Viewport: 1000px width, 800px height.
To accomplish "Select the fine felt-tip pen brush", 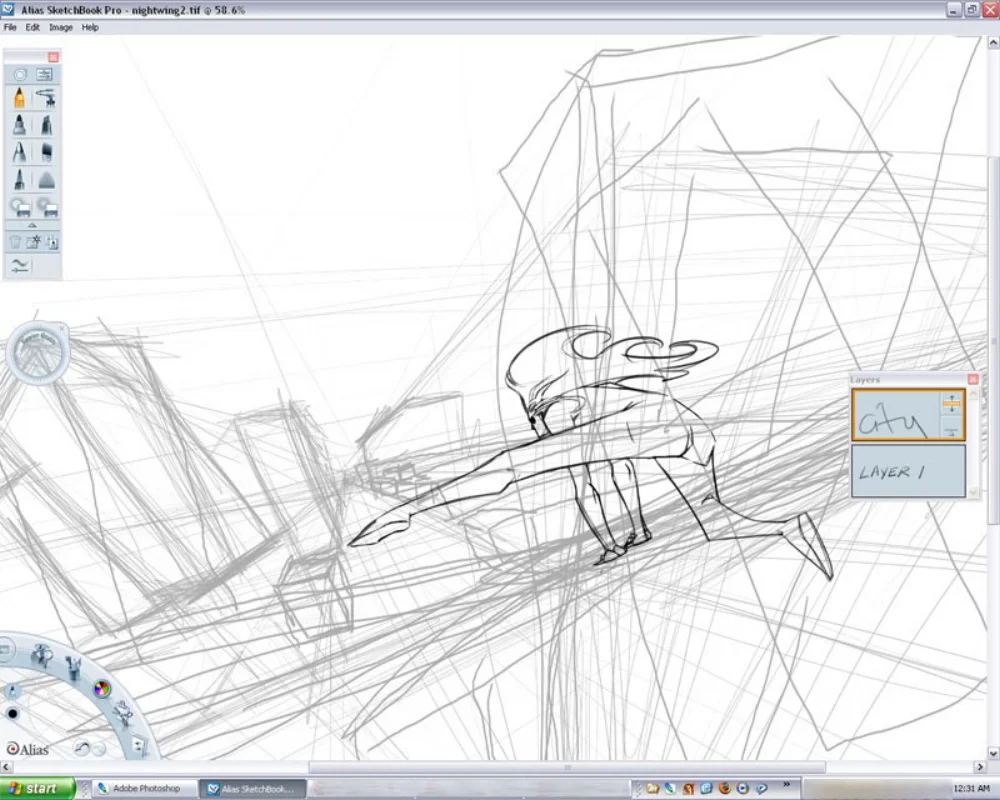I will coord(19,179).
